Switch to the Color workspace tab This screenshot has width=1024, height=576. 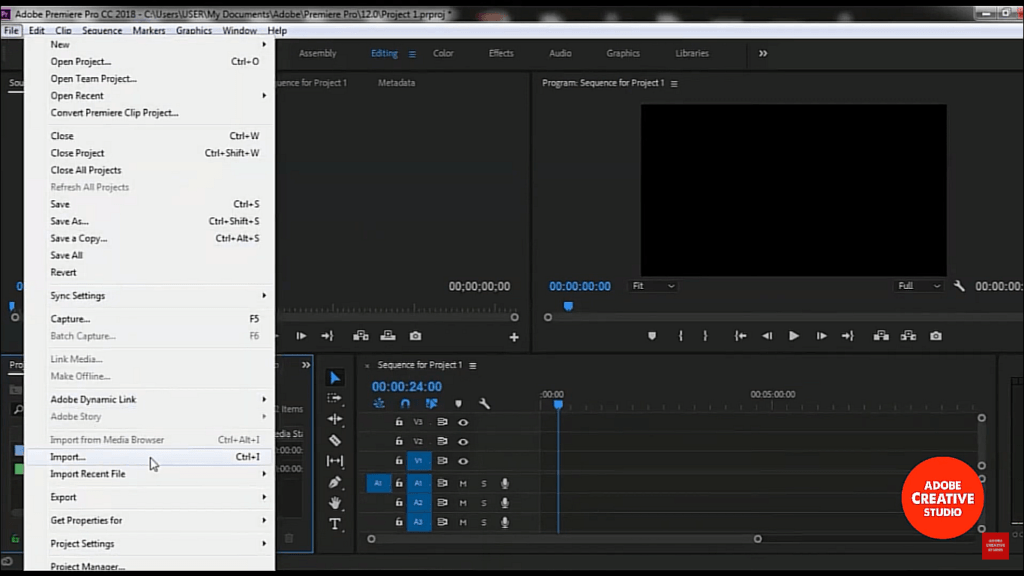443,54
